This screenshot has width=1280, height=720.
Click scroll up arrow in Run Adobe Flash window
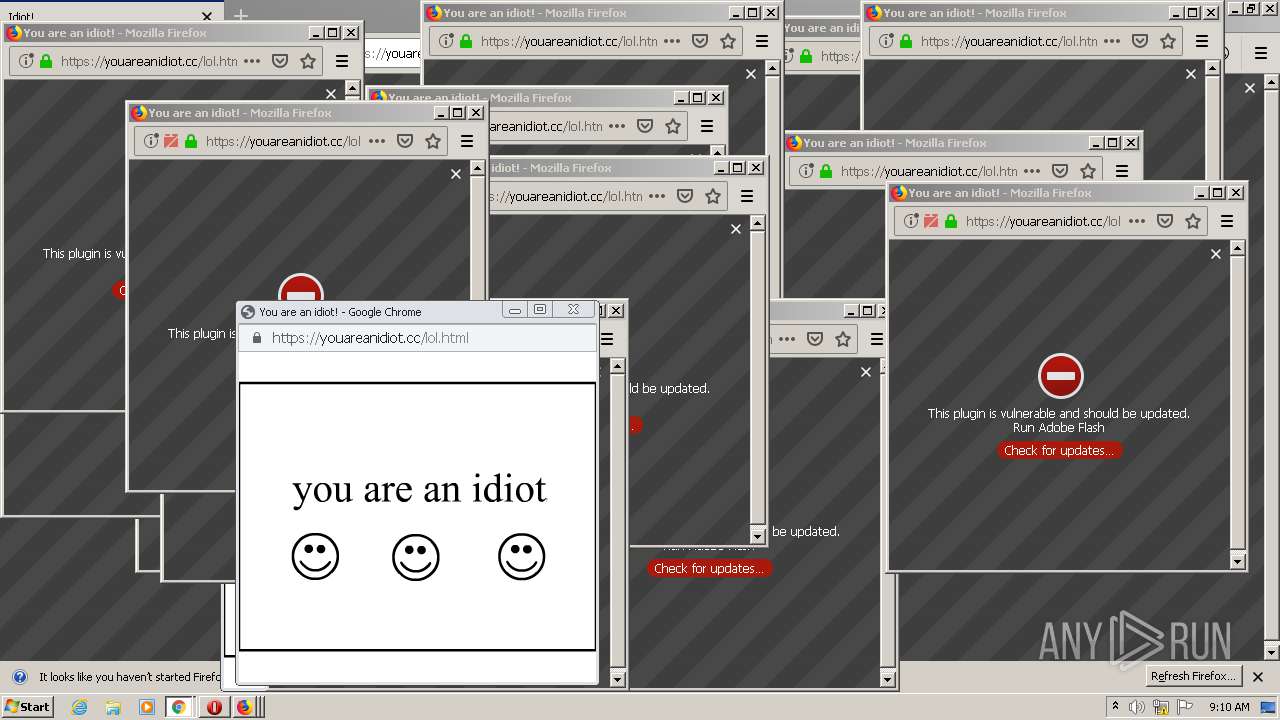[x=1238, y=247]
